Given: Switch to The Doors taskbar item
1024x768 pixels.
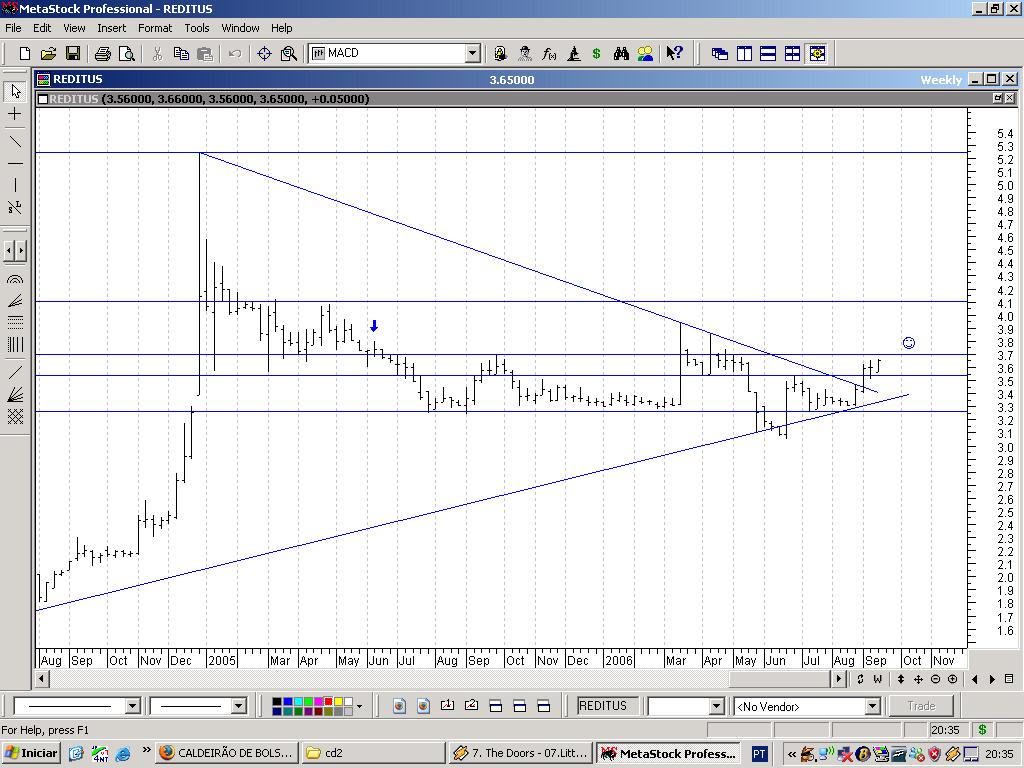Looking at the screenshot, I should point(520,753).
